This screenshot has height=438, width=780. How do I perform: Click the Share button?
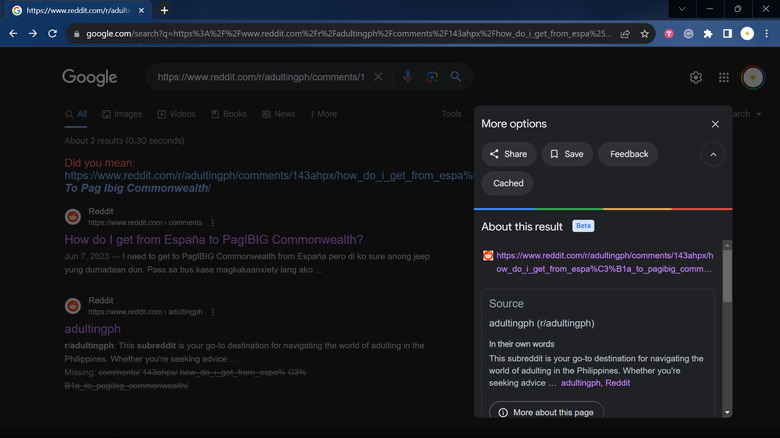pos(508,154)
